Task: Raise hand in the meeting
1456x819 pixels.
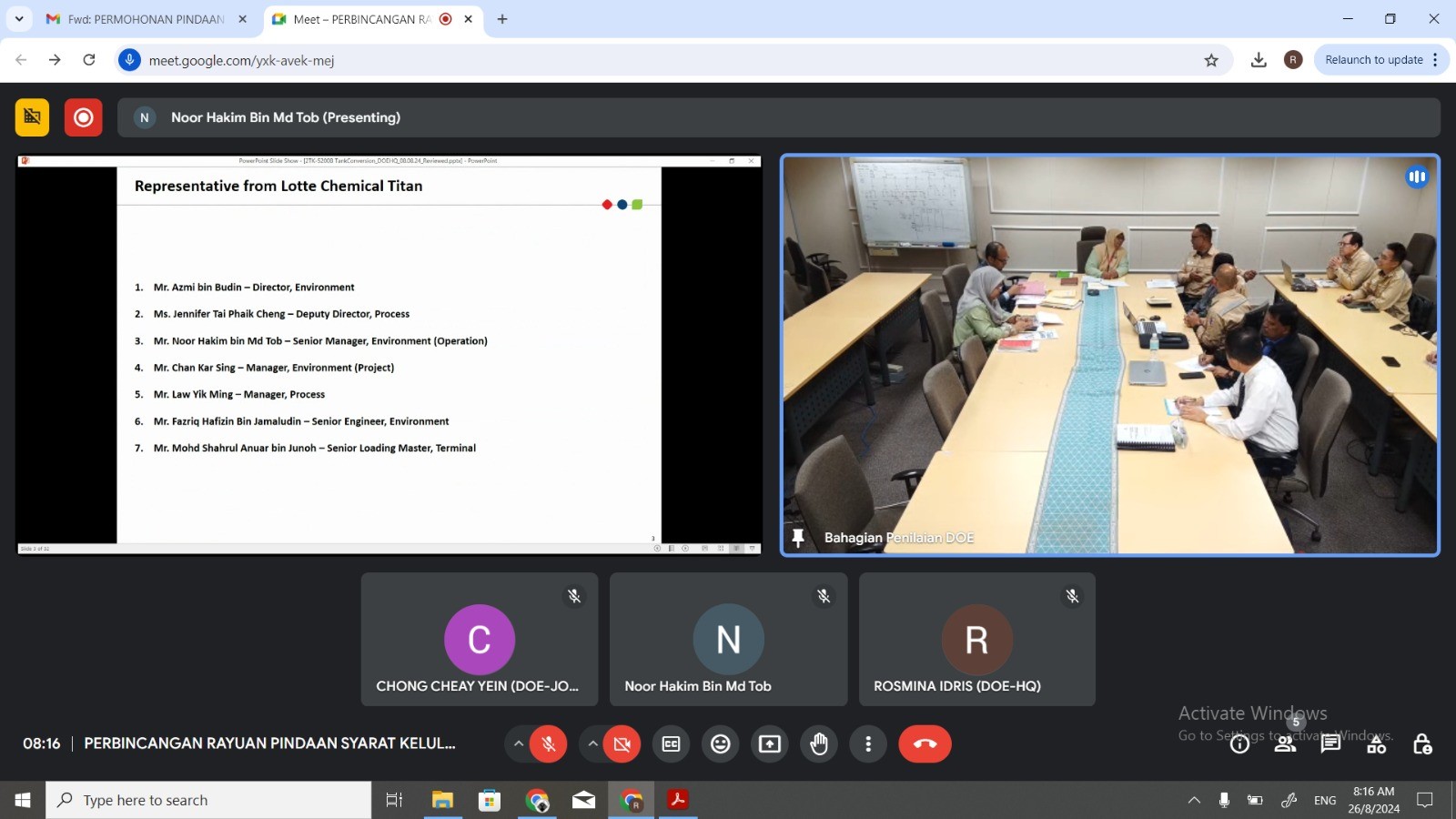Action: pos(819,744)
